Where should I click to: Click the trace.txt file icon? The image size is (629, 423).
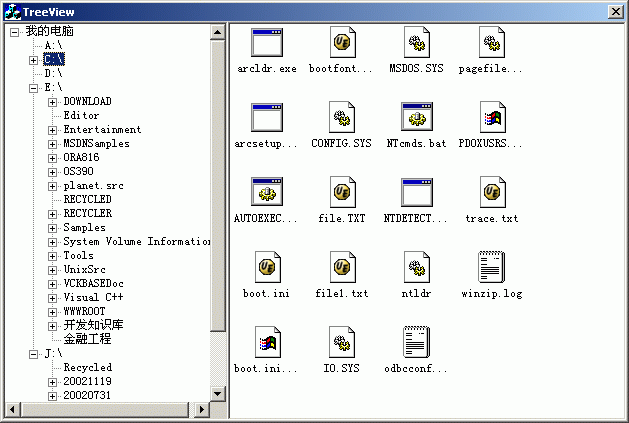(x=493, y=192)
